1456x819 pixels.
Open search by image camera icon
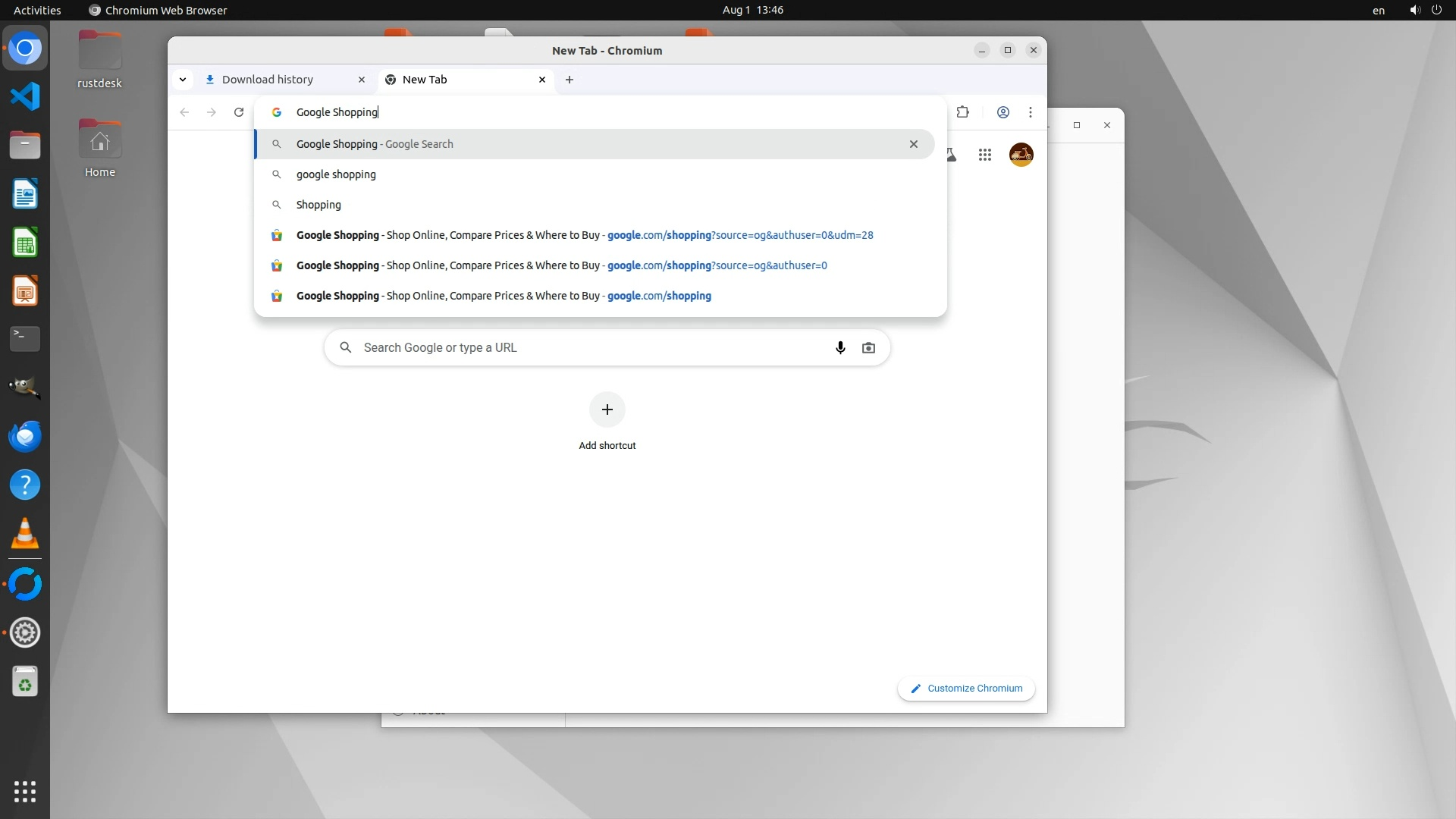coord(868,348)
